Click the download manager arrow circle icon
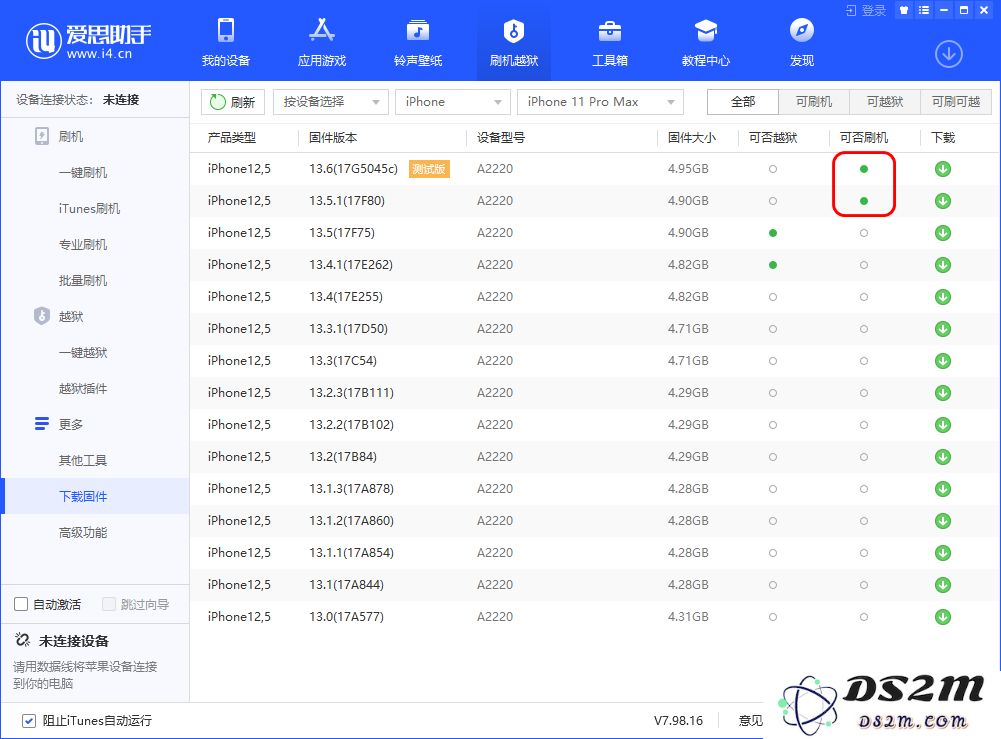This screenshot has height=739, width=1001. tap(949, 54)
